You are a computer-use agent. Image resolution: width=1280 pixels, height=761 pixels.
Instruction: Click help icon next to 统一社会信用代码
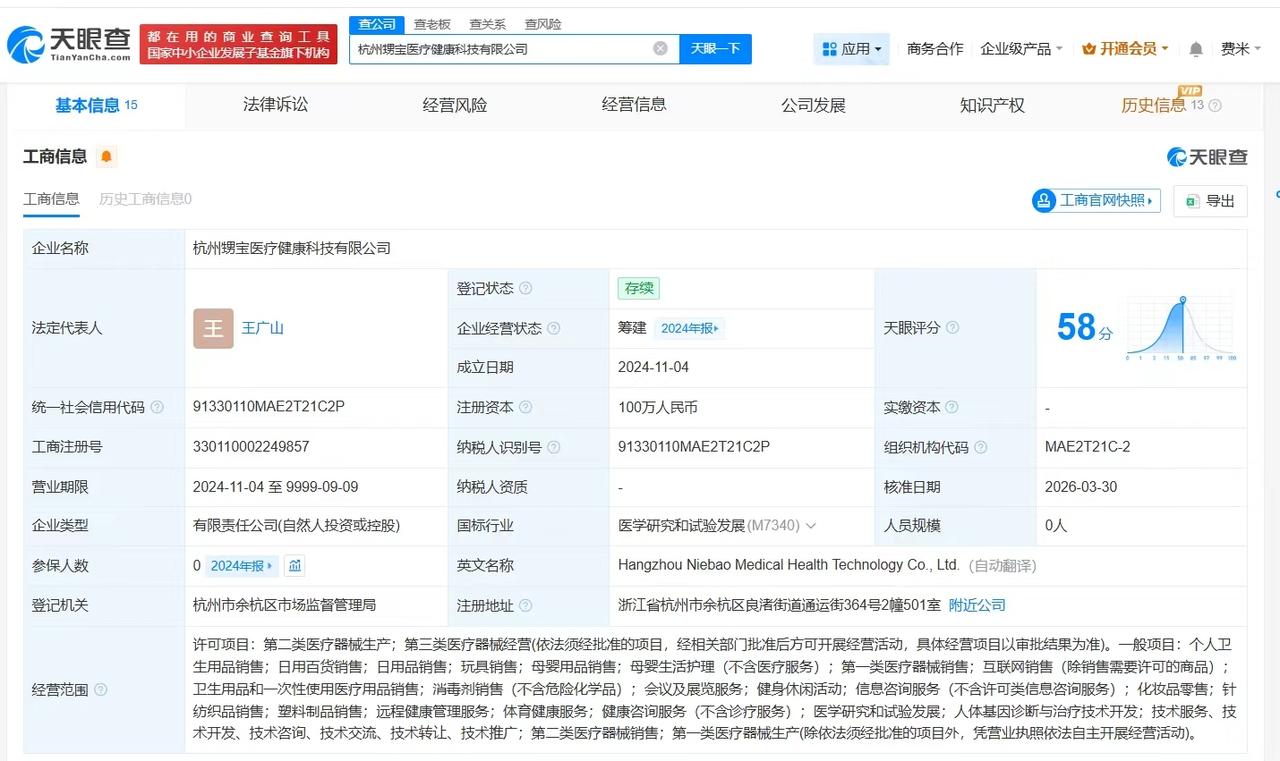157,407
